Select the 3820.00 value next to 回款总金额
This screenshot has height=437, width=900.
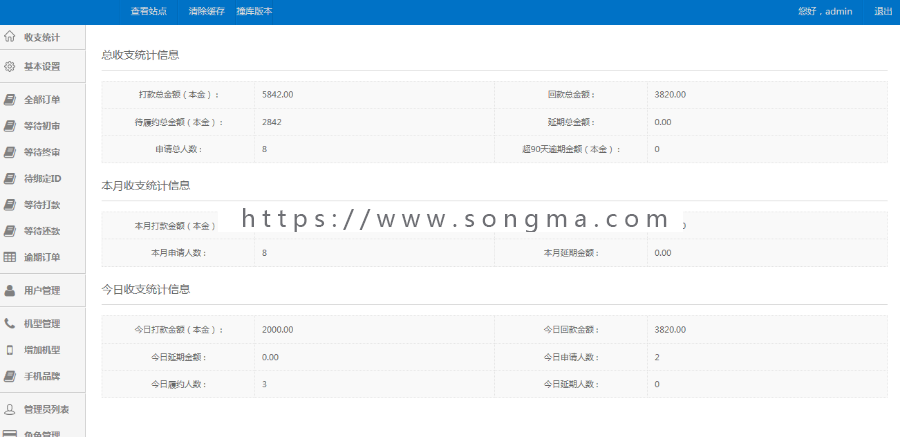(x=670, y=95)
